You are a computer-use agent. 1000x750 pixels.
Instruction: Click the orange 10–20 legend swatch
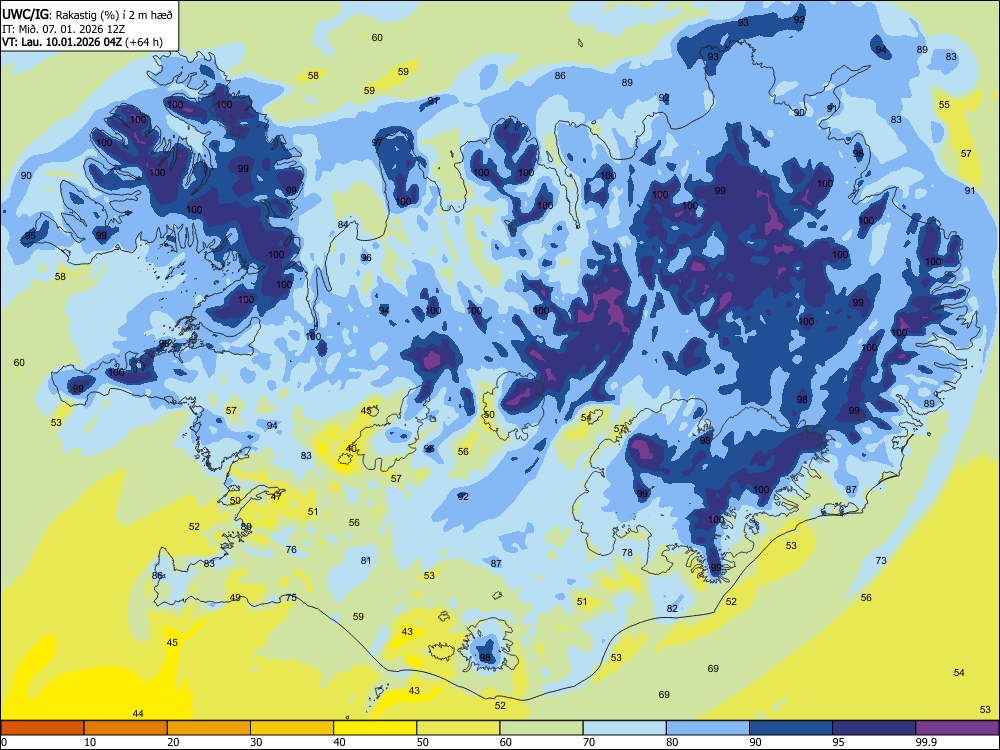coord(126,728)
